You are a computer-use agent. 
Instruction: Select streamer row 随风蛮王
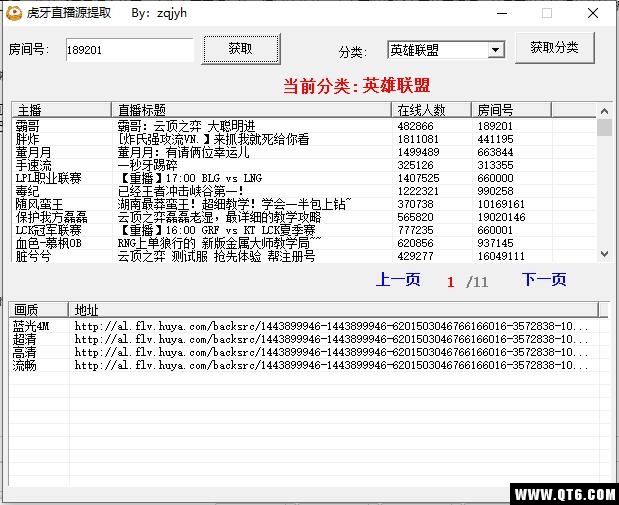(304, 205)
